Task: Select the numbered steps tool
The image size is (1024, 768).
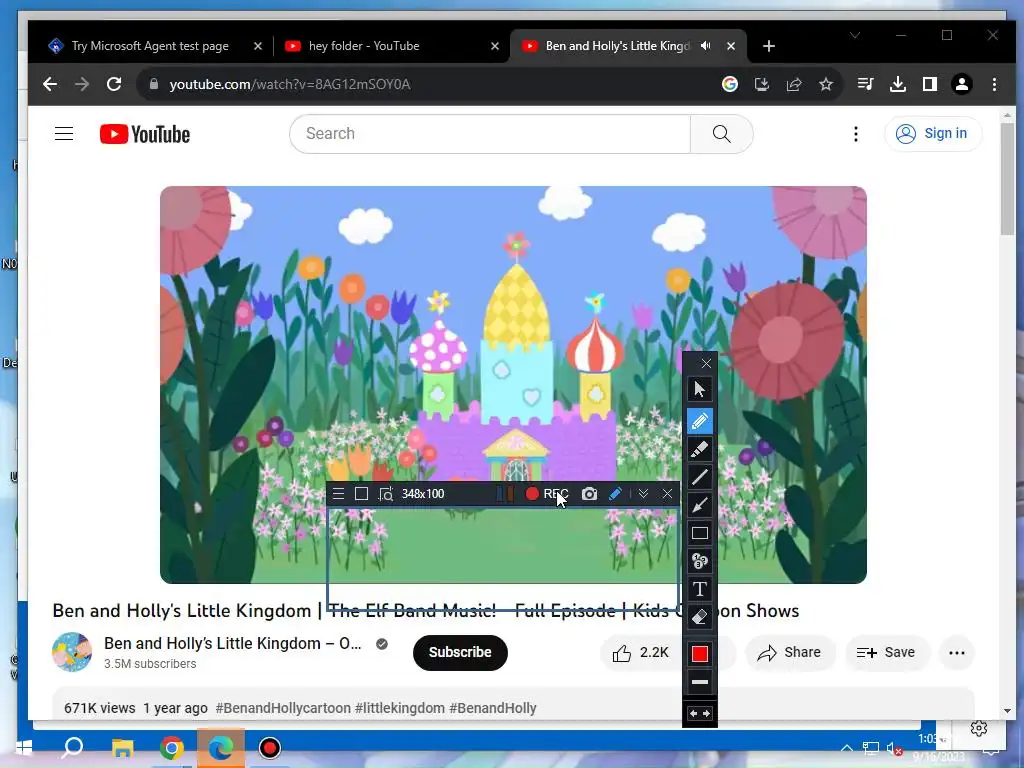Action: [699, 561]
